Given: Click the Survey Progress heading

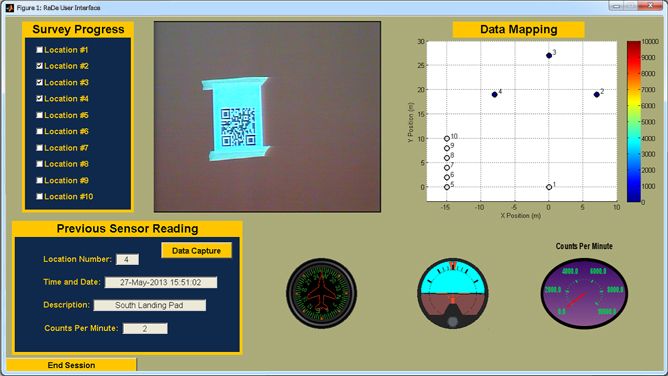Looking at the screenshot, I should coord(78,29).
